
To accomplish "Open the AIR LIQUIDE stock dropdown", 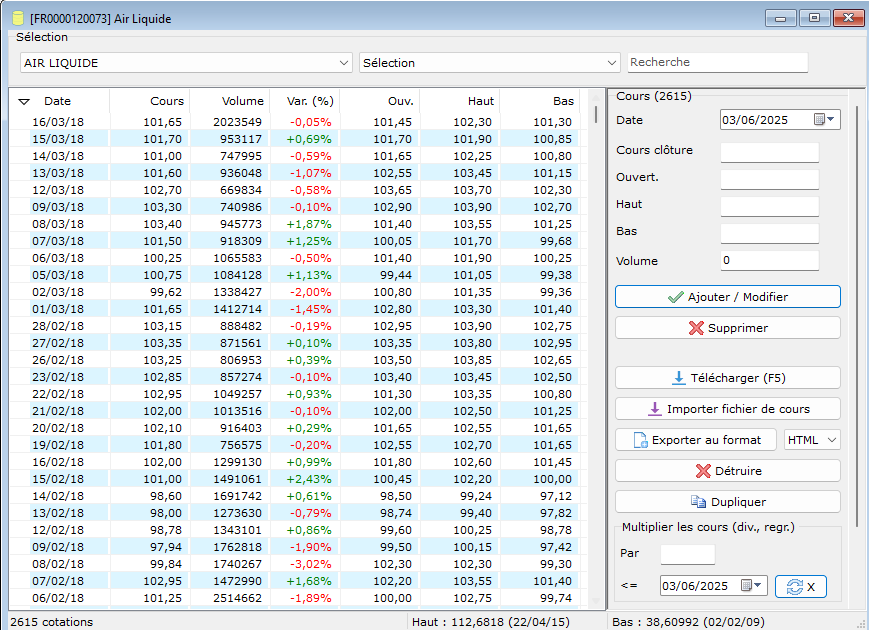I will [x=344, y=63].
